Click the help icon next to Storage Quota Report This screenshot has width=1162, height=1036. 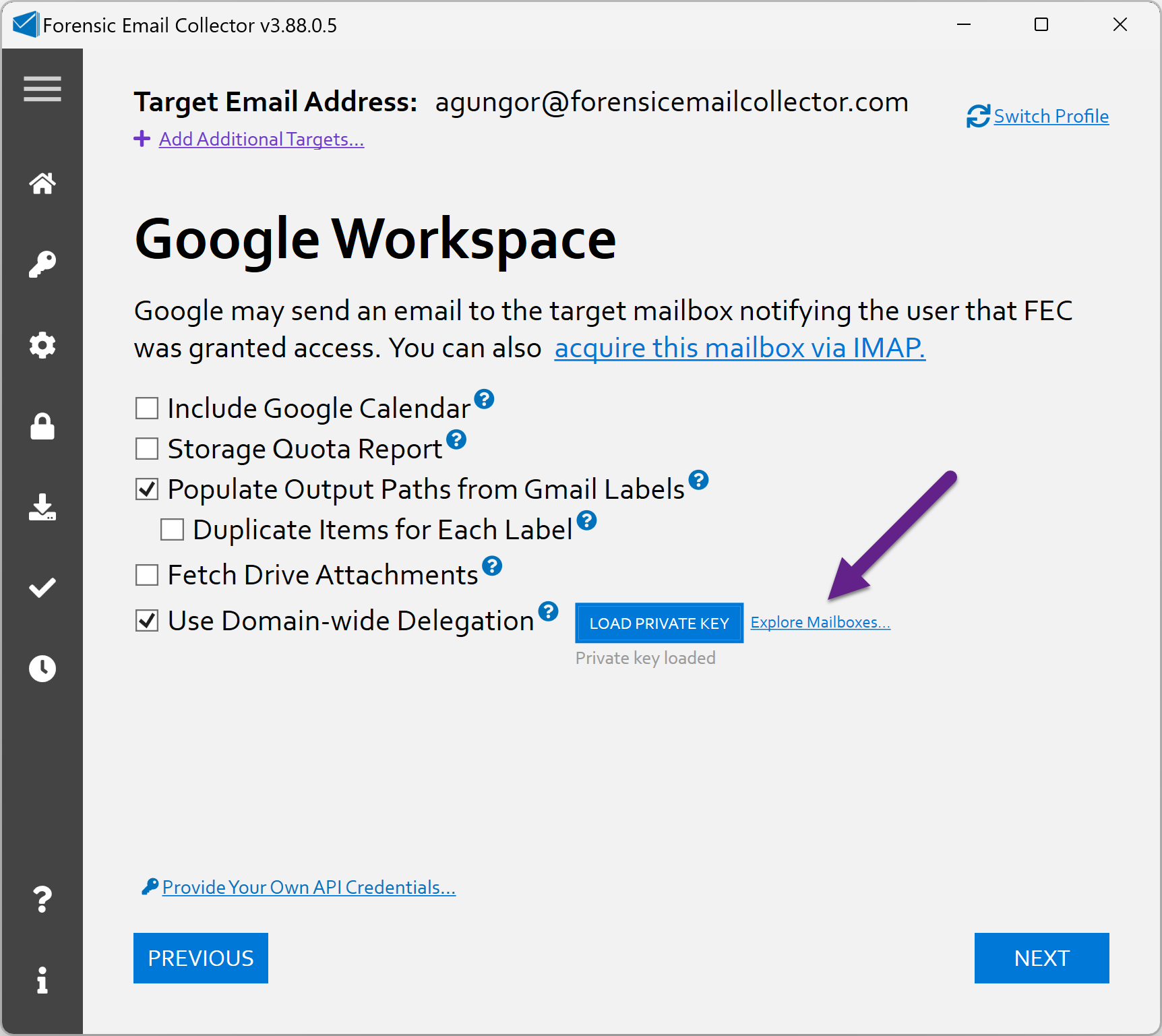click(456, 439)
